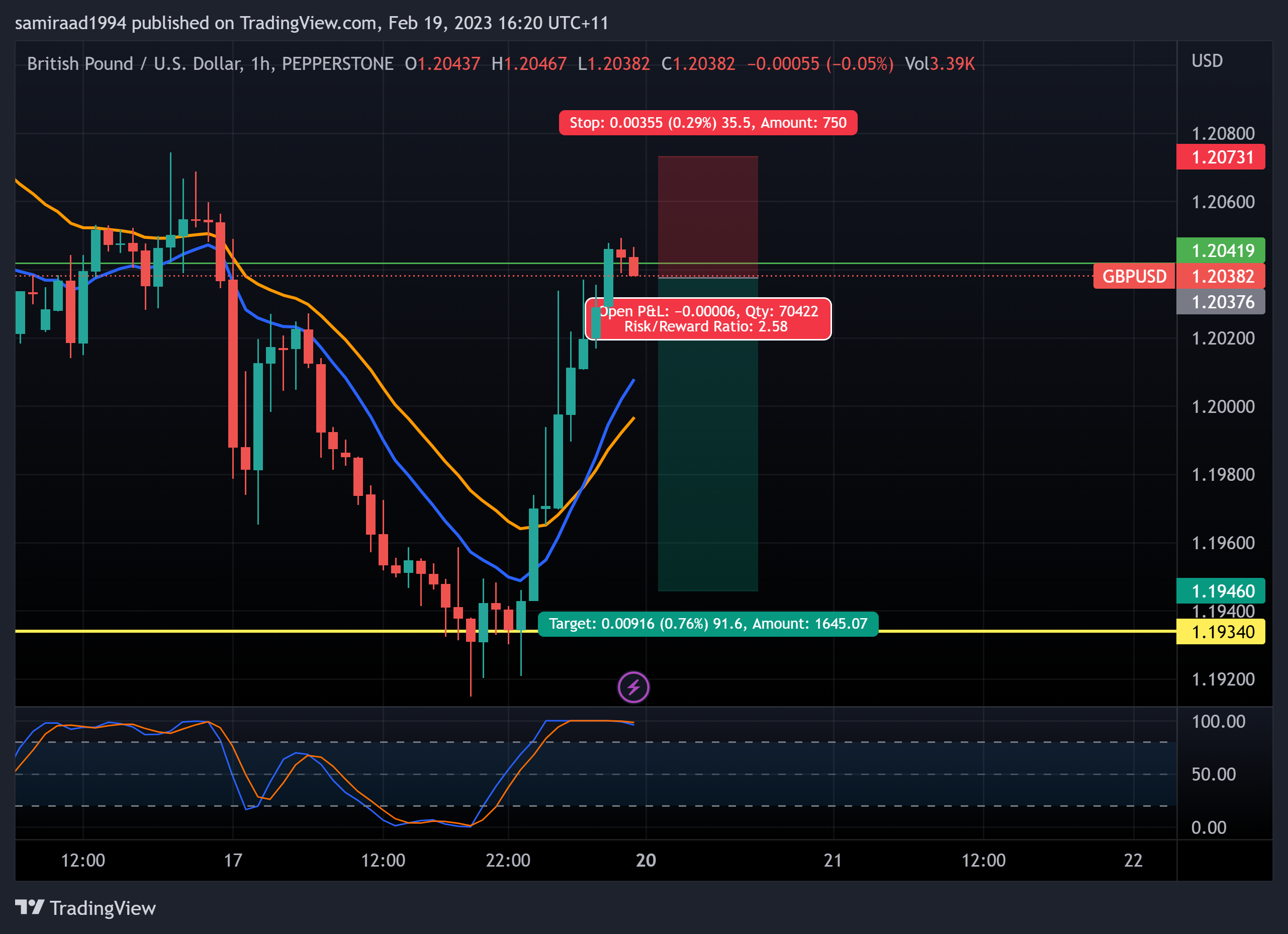1288x934 pixels.
Task: Click the red 1.20382 current price tag
Action: click(x=1221, y=276)
